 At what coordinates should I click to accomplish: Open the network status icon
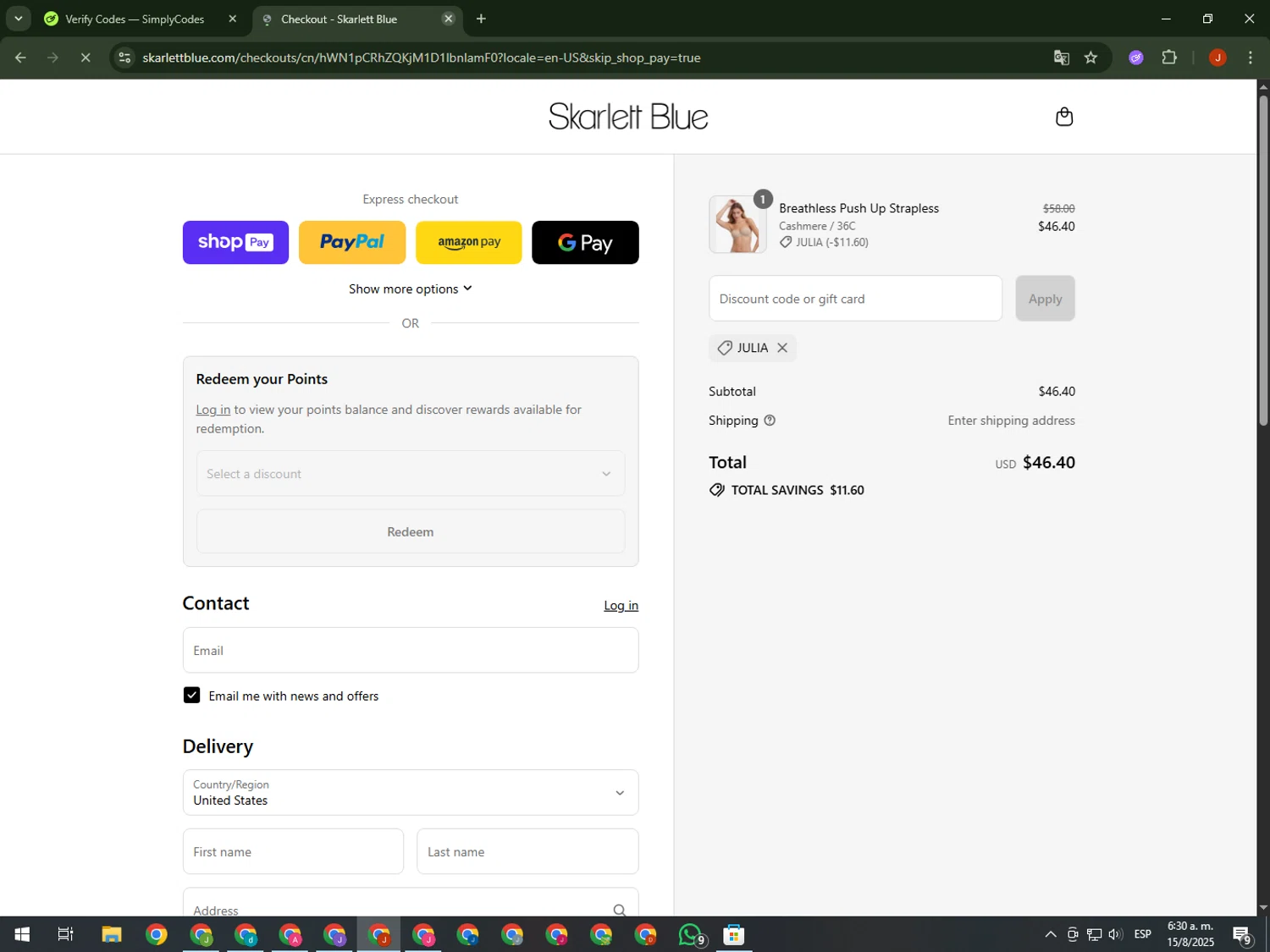(1094, 934)
